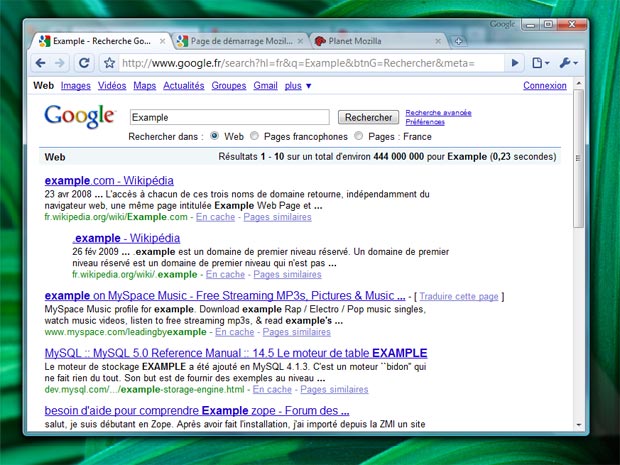This screenshot has height=465, width=620.
Task: Click the vertical scrollbar thumb
Action: click(x=578, y=158)
